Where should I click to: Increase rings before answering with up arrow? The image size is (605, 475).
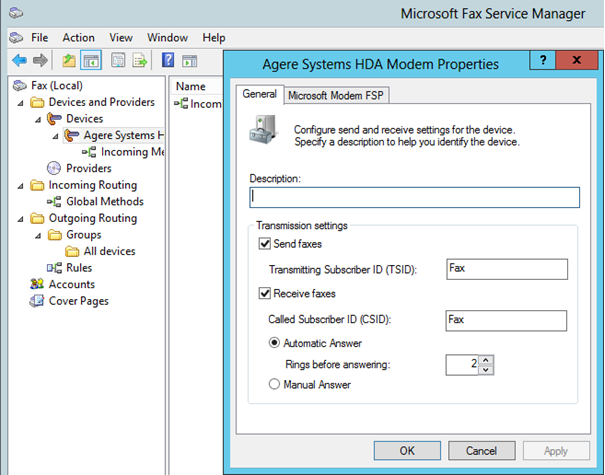coord(486,359)
